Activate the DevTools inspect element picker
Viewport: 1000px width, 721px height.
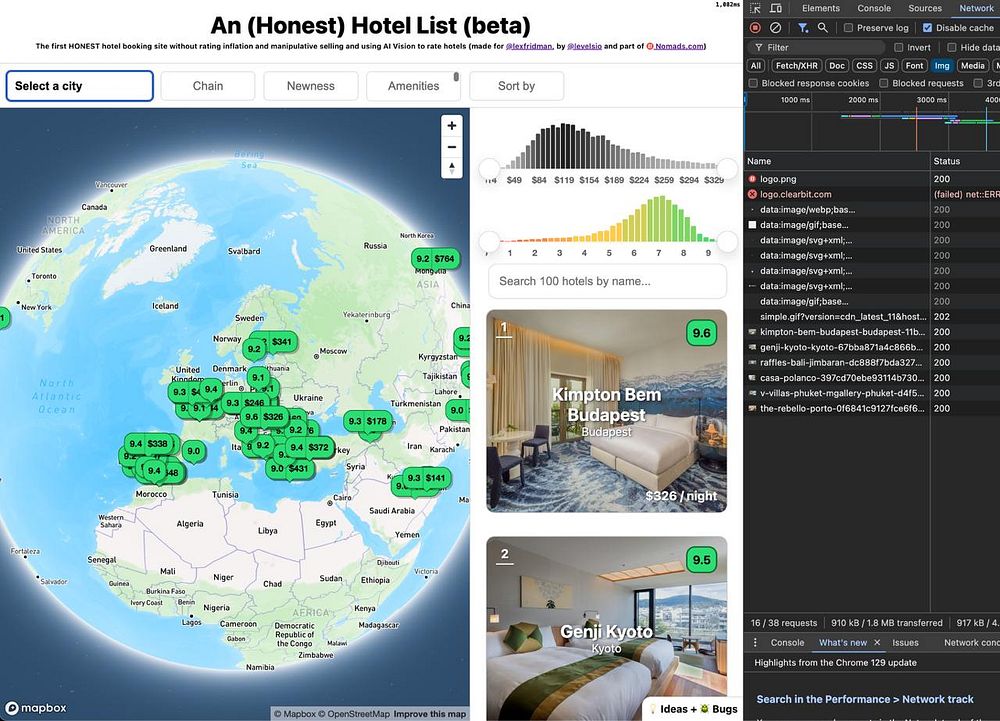756,8
